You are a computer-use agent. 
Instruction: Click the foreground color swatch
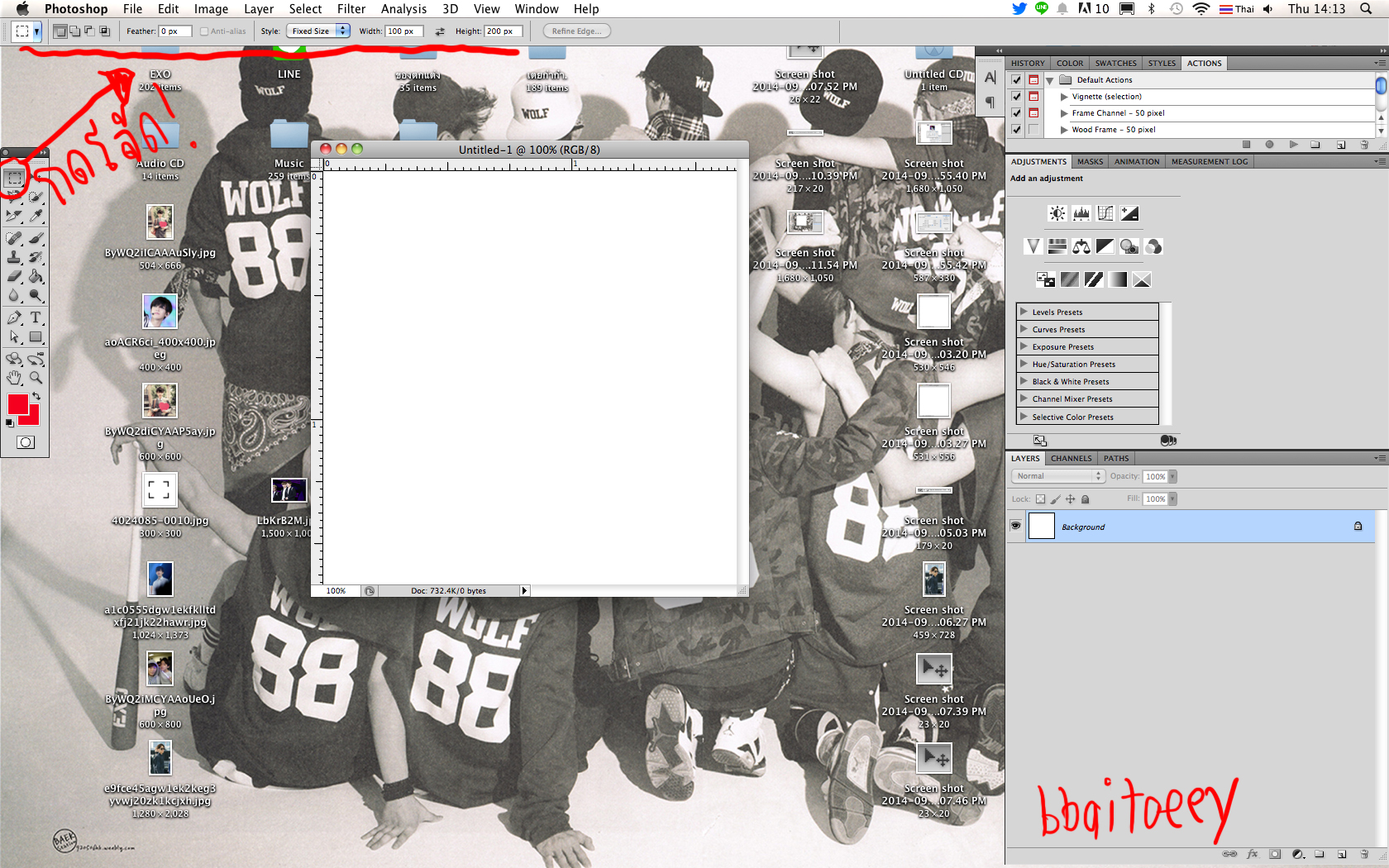[x=17, y=404]
